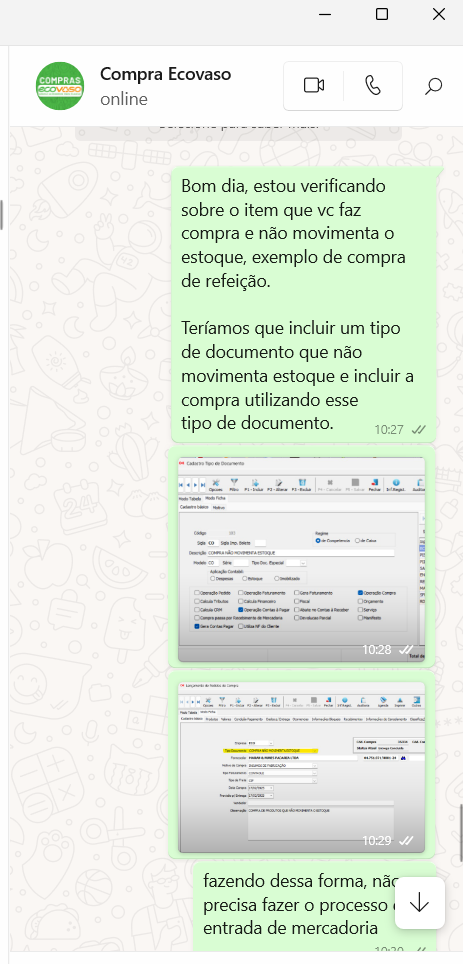Expand the highlighted Tipo Documento dropdown in second image
The height and width of the screenshot is (964, 463).
(x=315, y=751)
